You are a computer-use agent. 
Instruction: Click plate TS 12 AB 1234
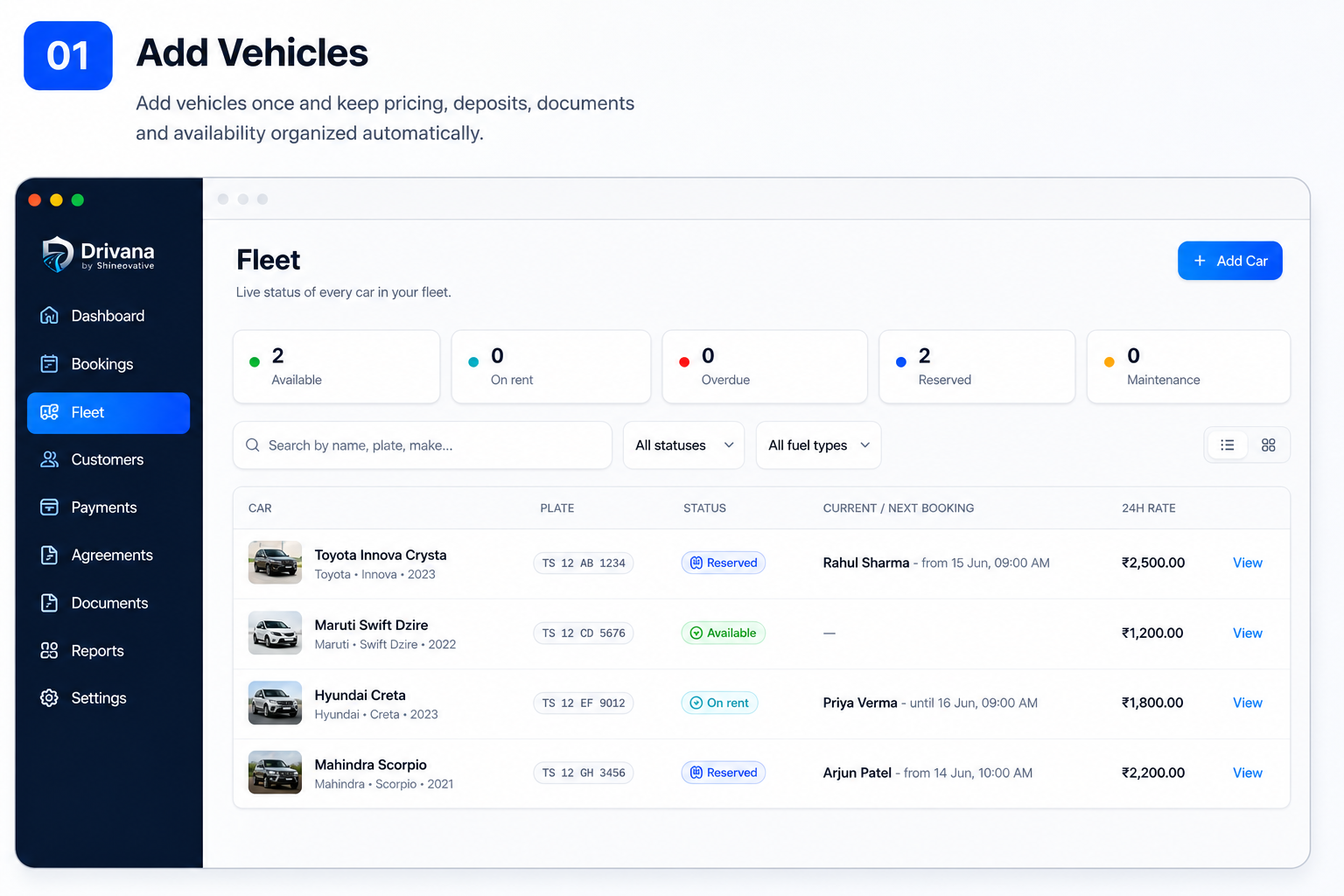(584, 563)
